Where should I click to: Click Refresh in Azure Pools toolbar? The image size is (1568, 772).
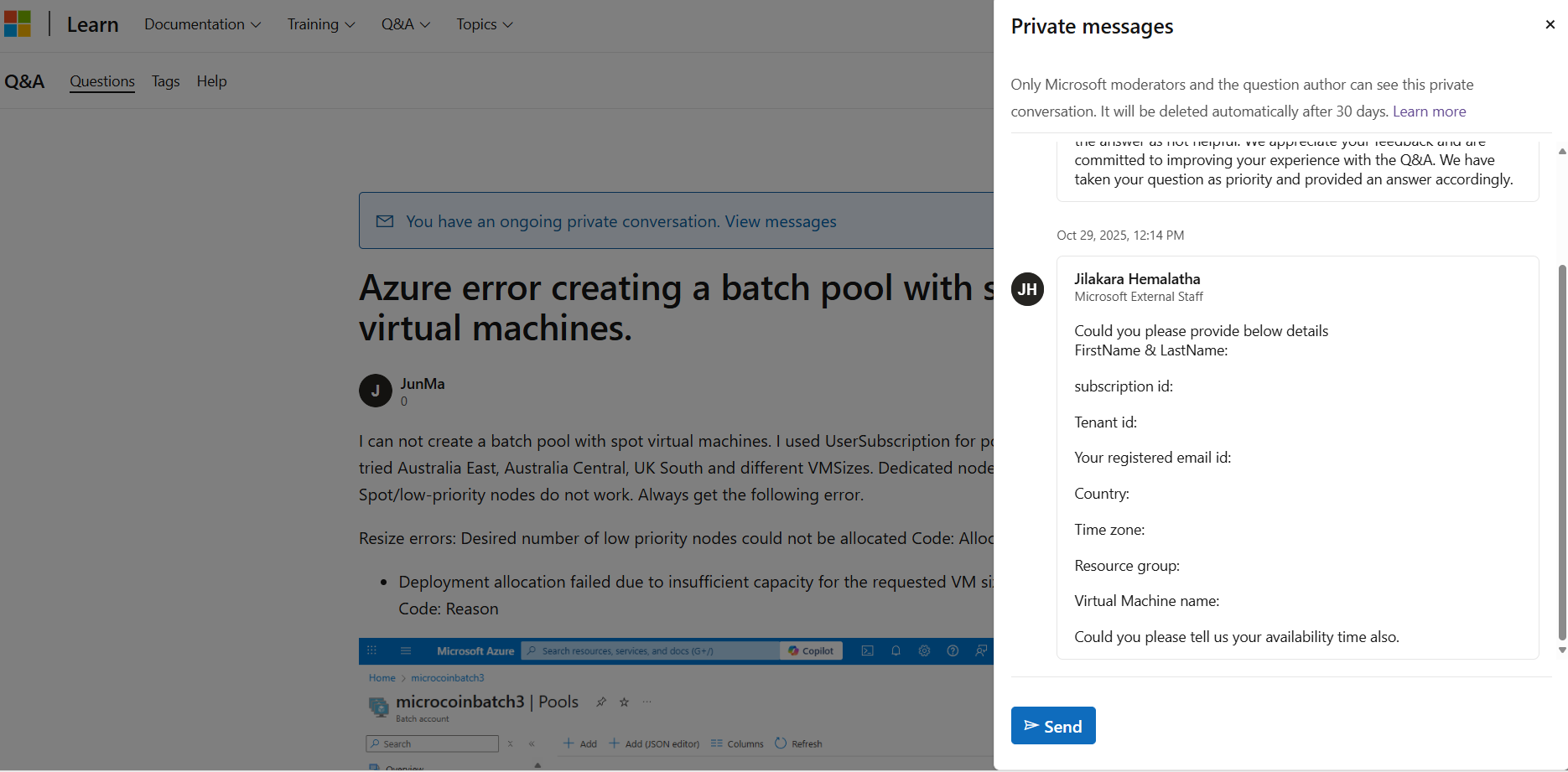tap(798, 744)
